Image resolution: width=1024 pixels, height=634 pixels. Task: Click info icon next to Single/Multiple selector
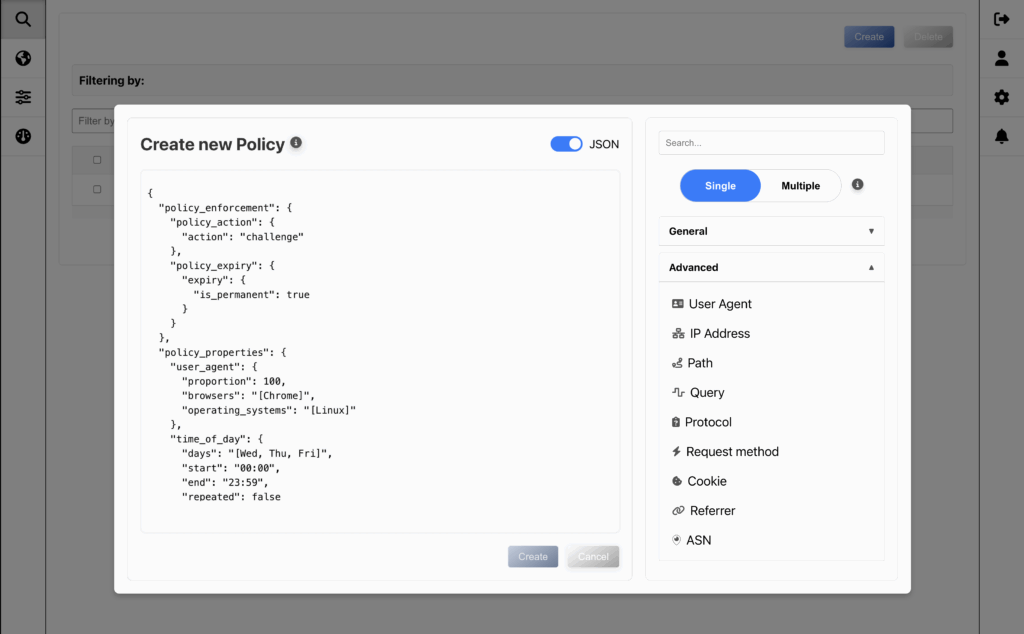click(857, 185)
